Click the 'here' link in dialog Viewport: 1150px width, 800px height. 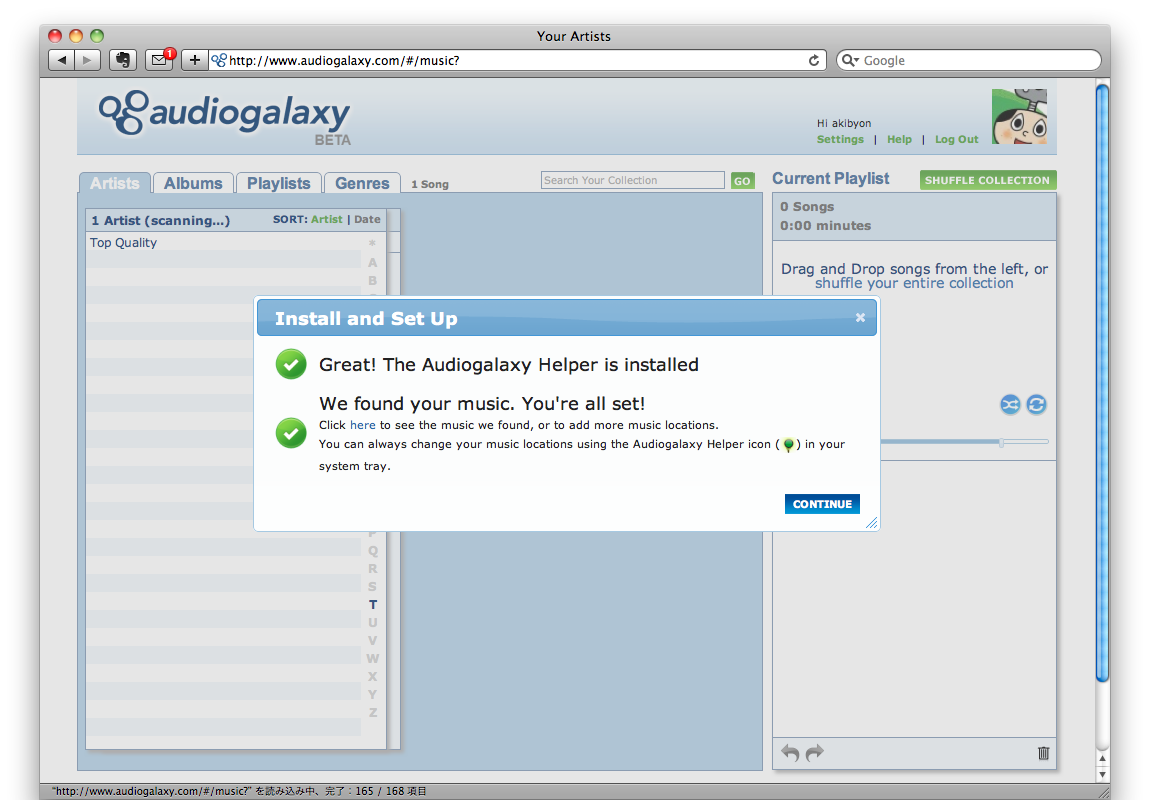362,425
